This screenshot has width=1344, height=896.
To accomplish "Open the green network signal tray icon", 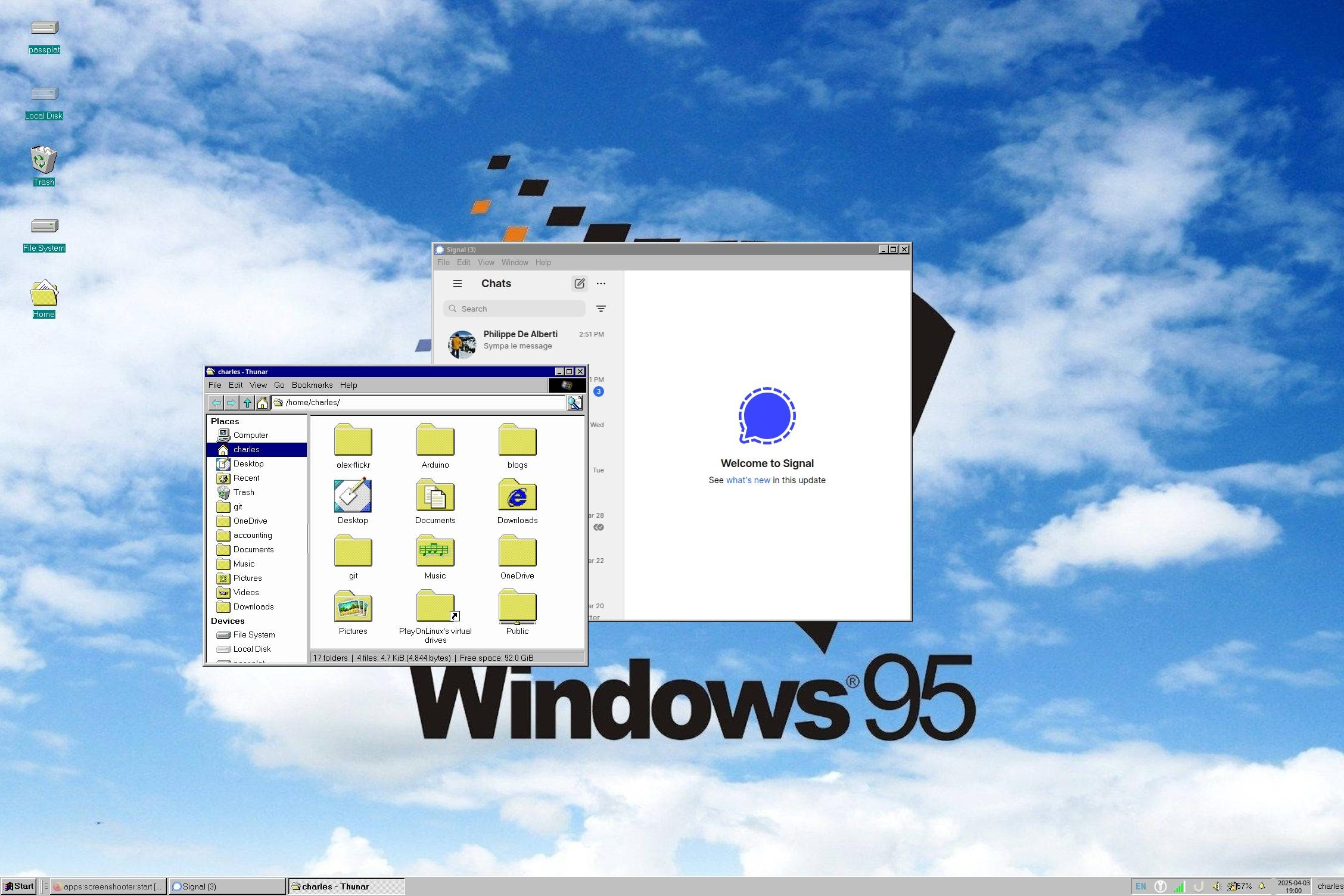I will tap(1179, 886).
